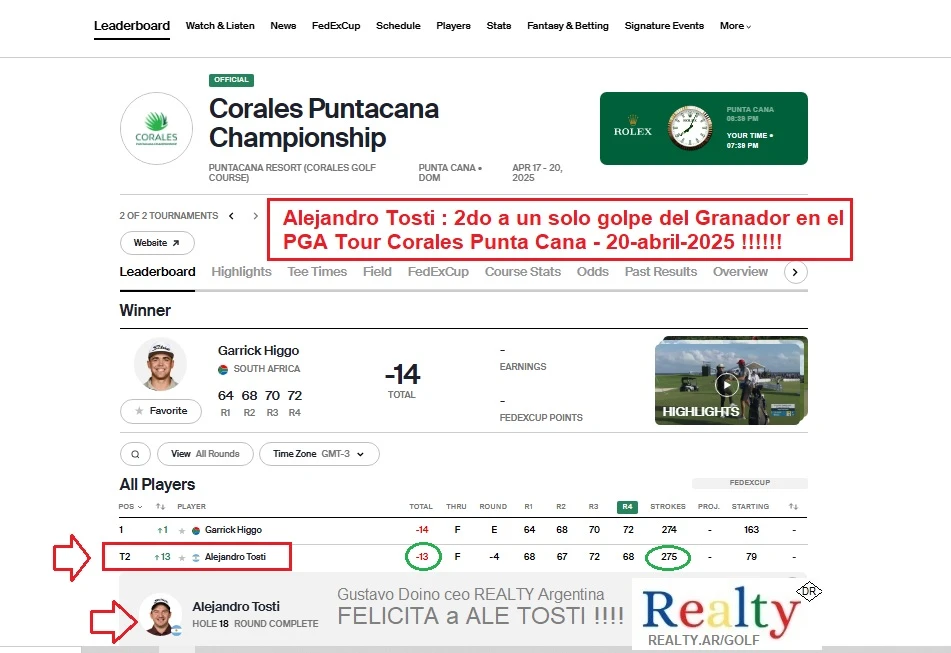The image size is (951, 653).
Task: Click the South Africa flag in Higgo's row
Action: point(196,531)
